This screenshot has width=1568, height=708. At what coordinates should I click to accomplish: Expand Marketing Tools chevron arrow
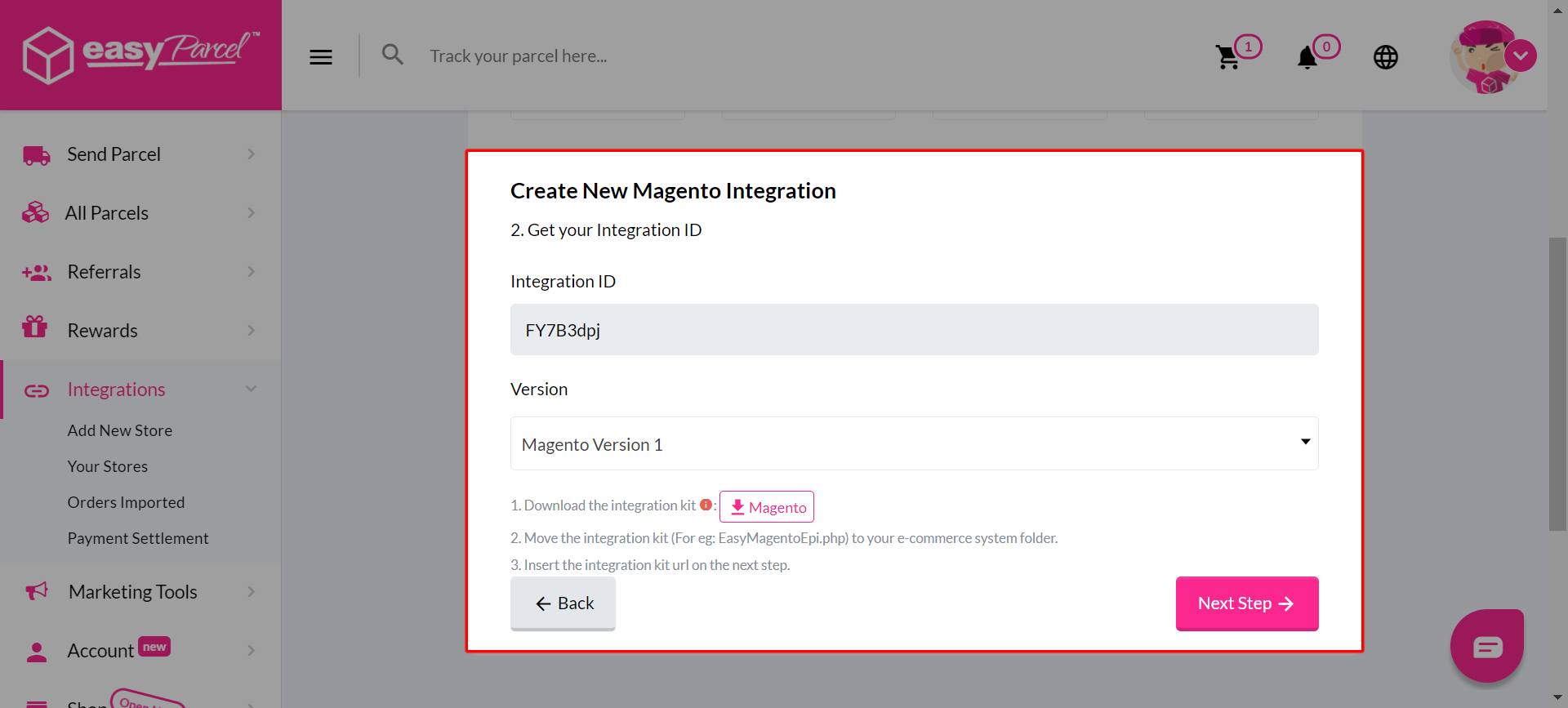pyautogui.click(x=251, y=592)
